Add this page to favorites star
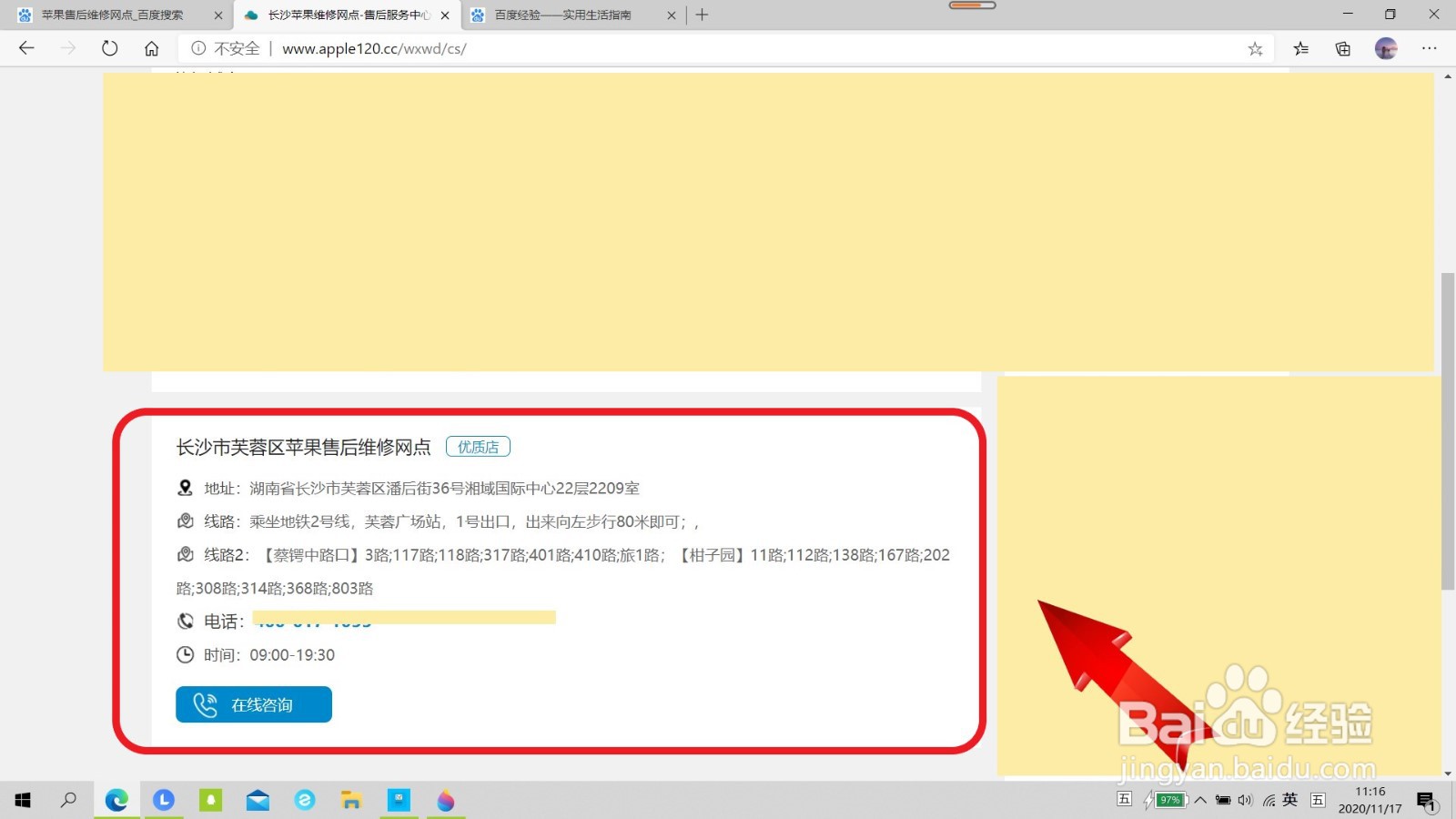This screenshot has height=819, width=1456. (x=1255, y=49)
